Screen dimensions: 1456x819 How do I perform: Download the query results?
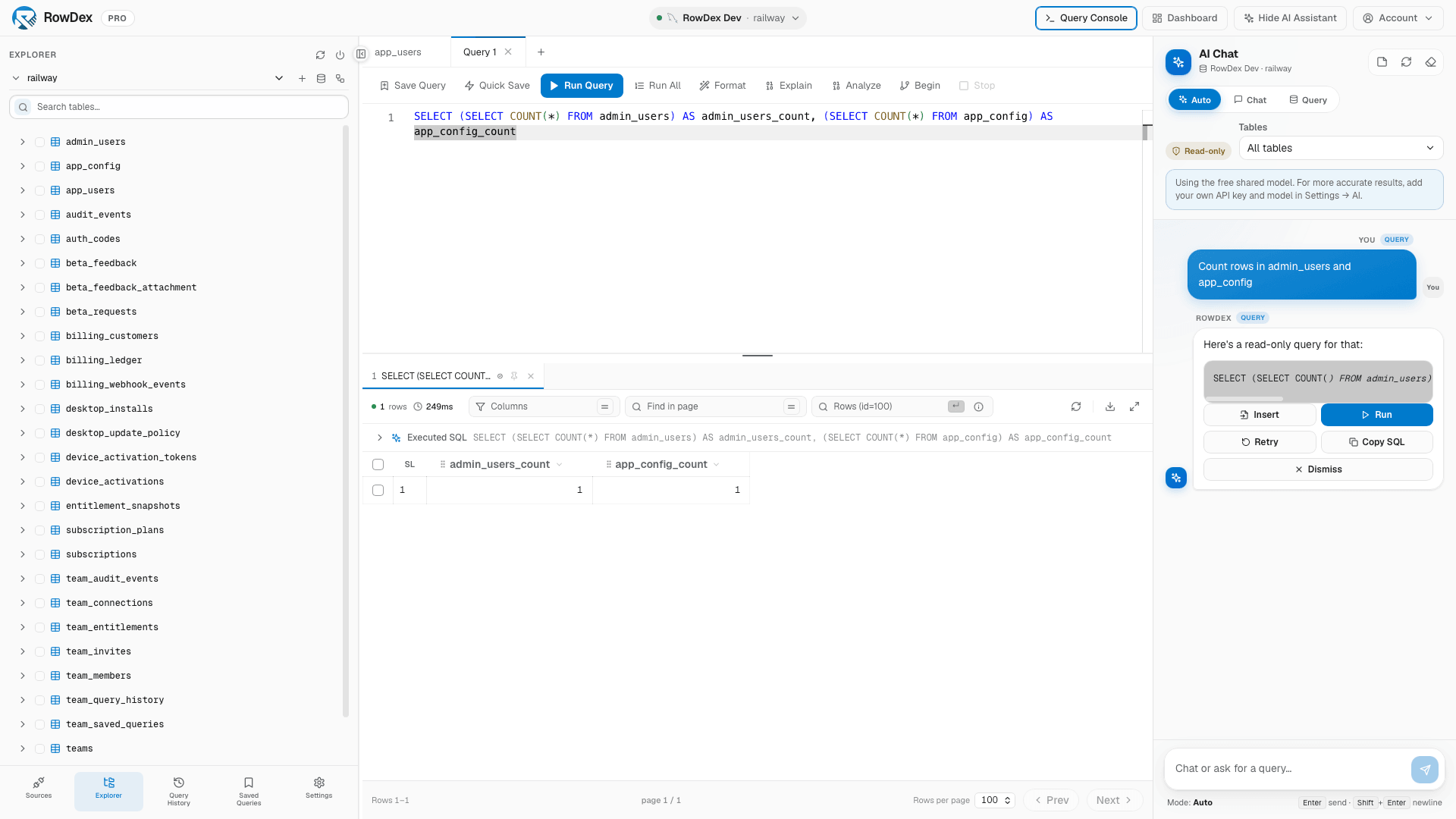pos(1110,406)
